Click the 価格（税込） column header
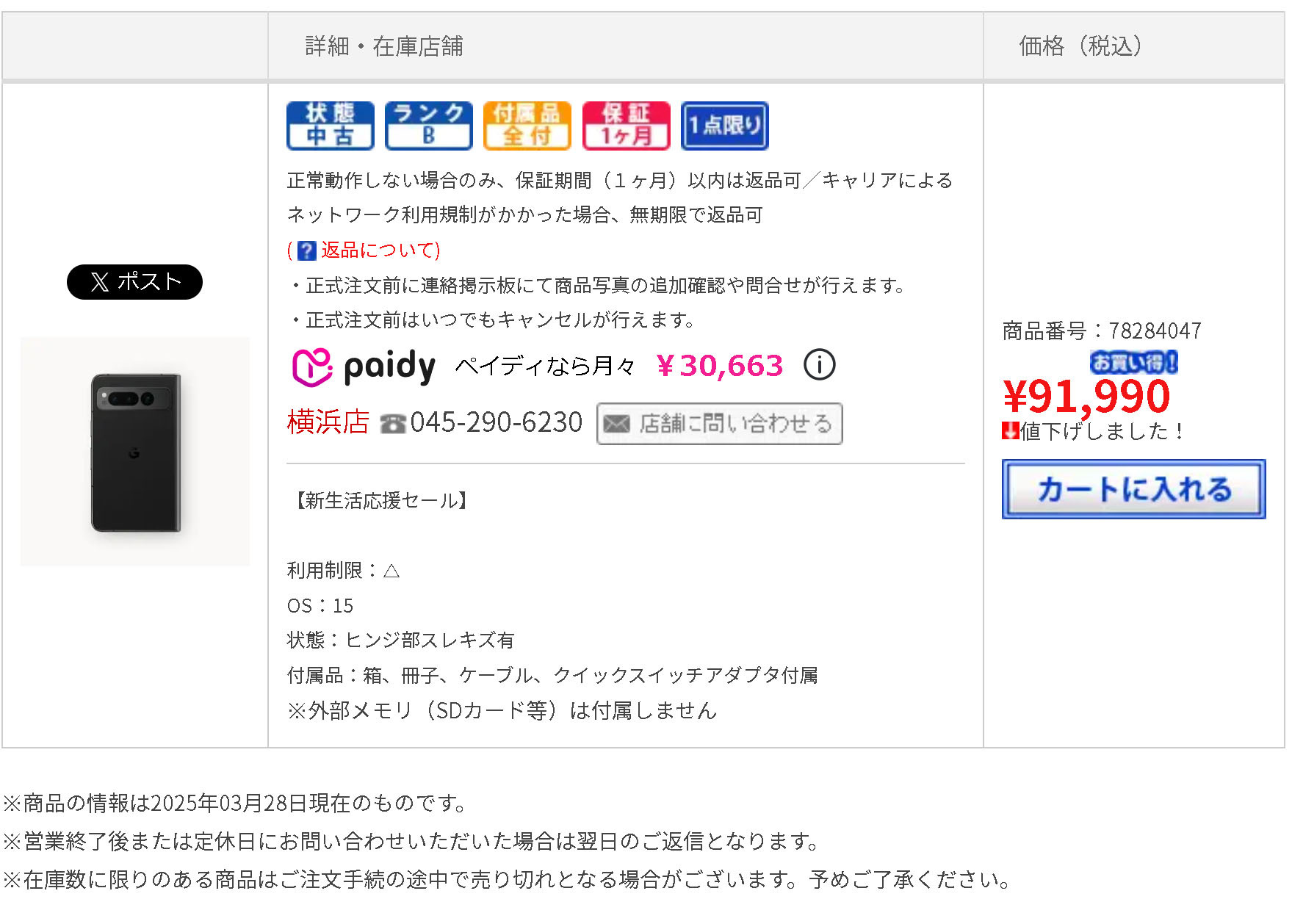Image resolution: width=1292 pixels, height=924 pixels. point(1080,46)
